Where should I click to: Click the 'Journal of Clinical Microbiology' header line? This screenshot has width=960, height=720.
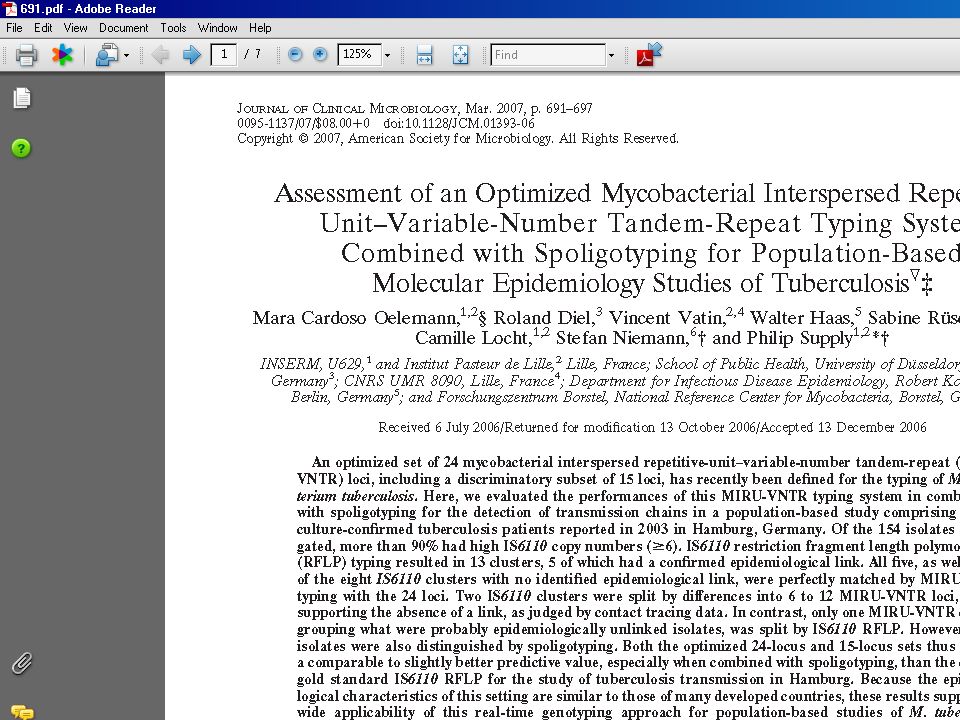pyautogui.click(x=414, y=109)
